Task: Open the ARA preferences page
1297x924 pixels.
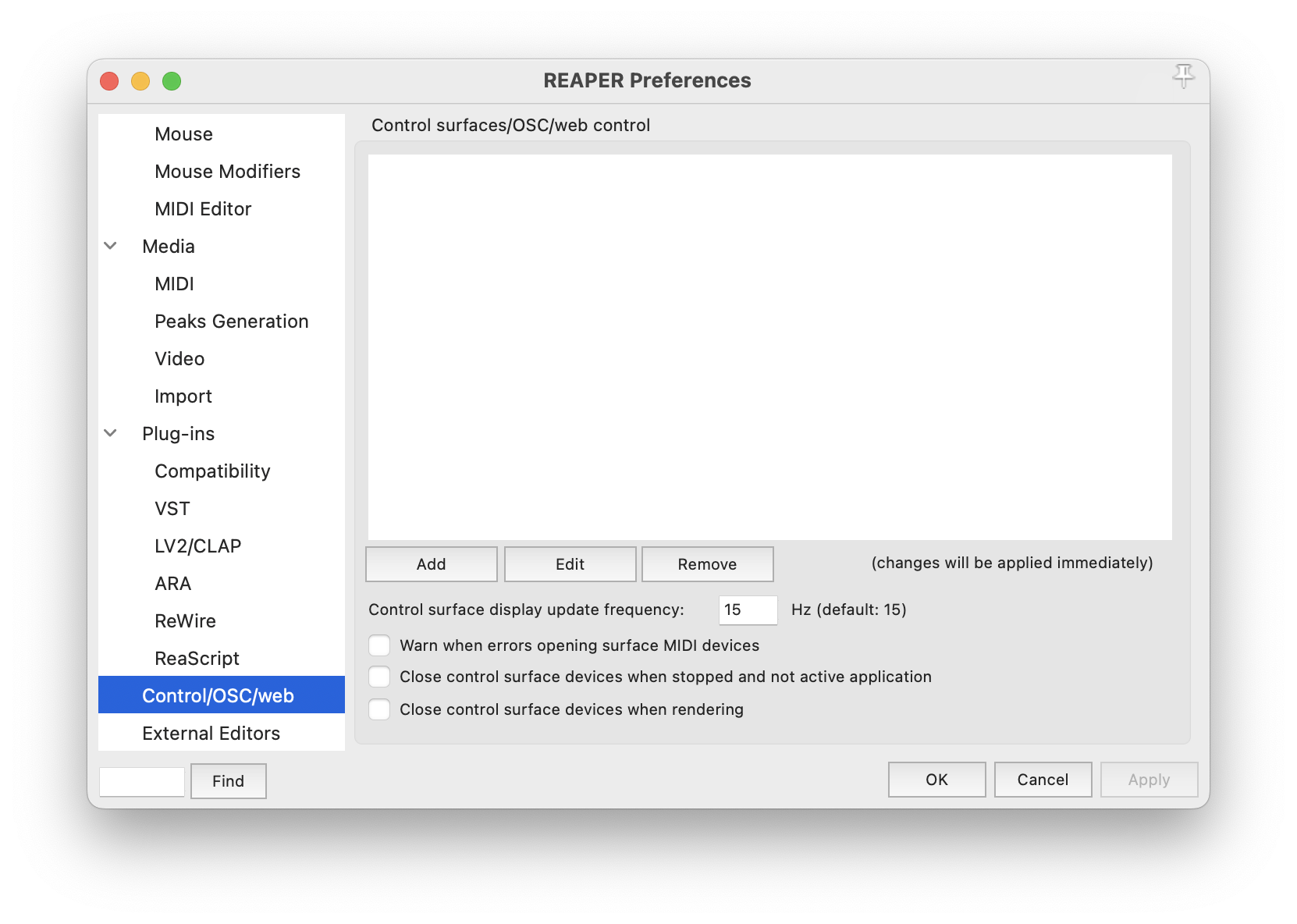Action: click(222, 584)
